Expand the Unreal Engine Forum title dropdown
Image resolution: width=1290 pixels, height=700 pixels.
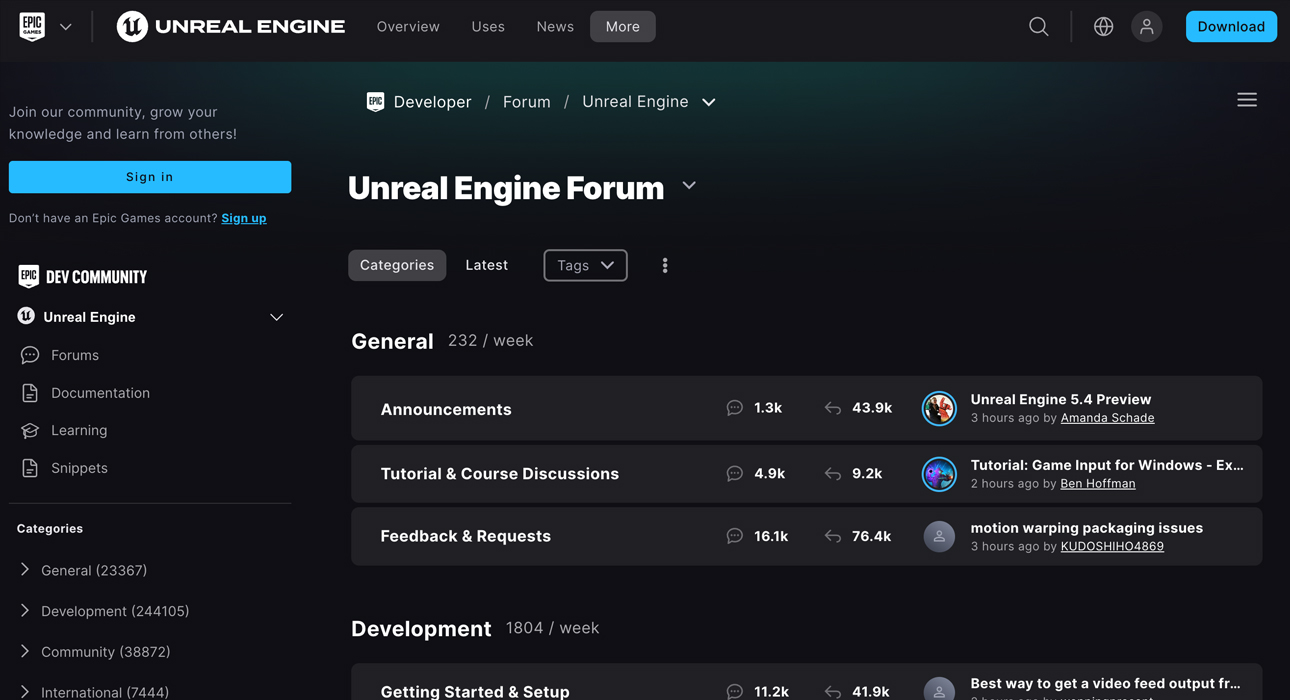pyautogui.click(x=688, y=186)
